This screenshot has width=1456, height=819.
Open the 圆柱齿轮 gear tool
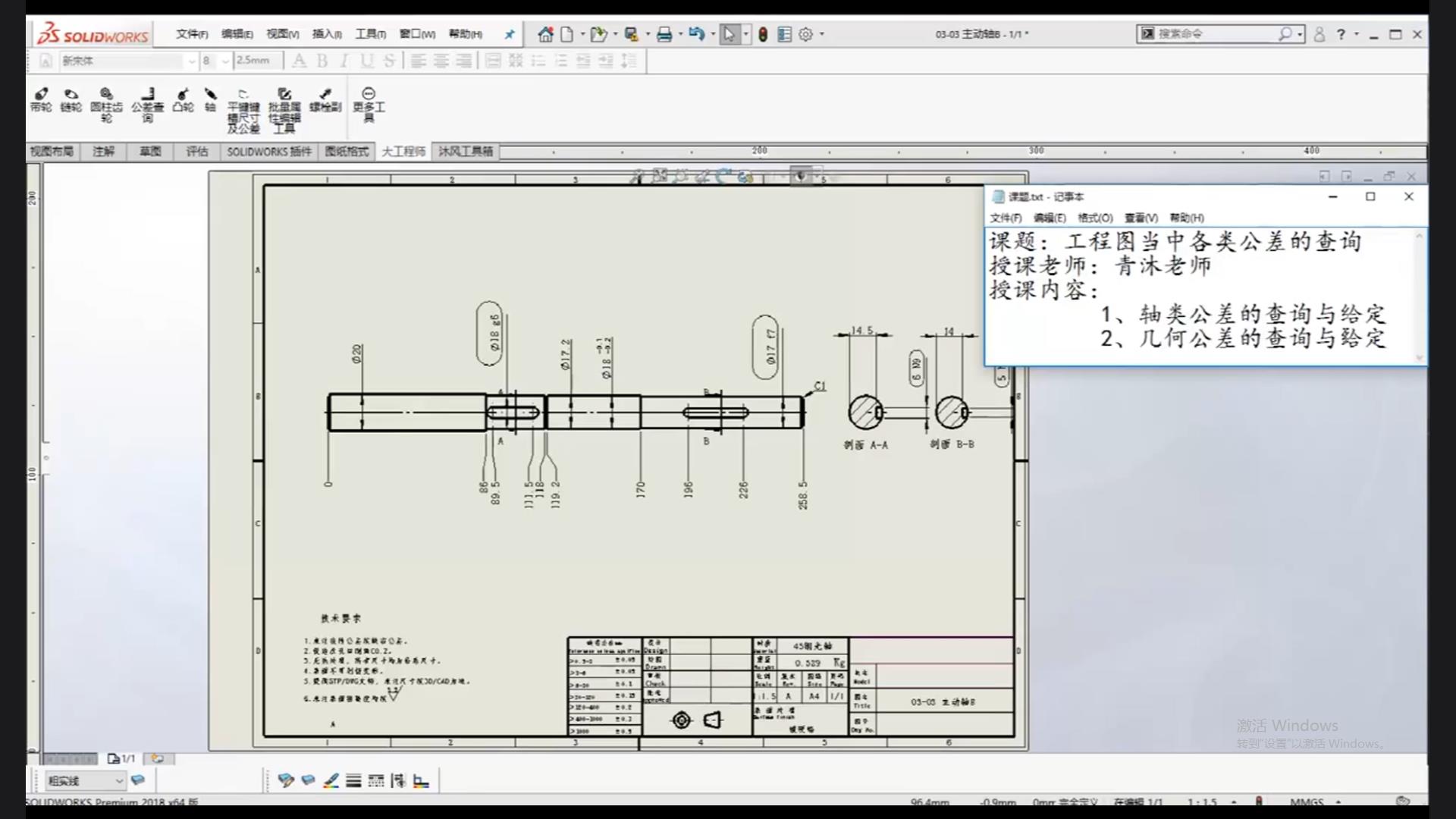tap(106, 105)
